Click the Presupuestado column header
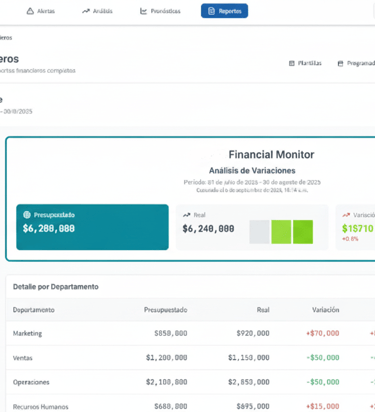Viewport: 375px width, 412px height. coord(165,310)
